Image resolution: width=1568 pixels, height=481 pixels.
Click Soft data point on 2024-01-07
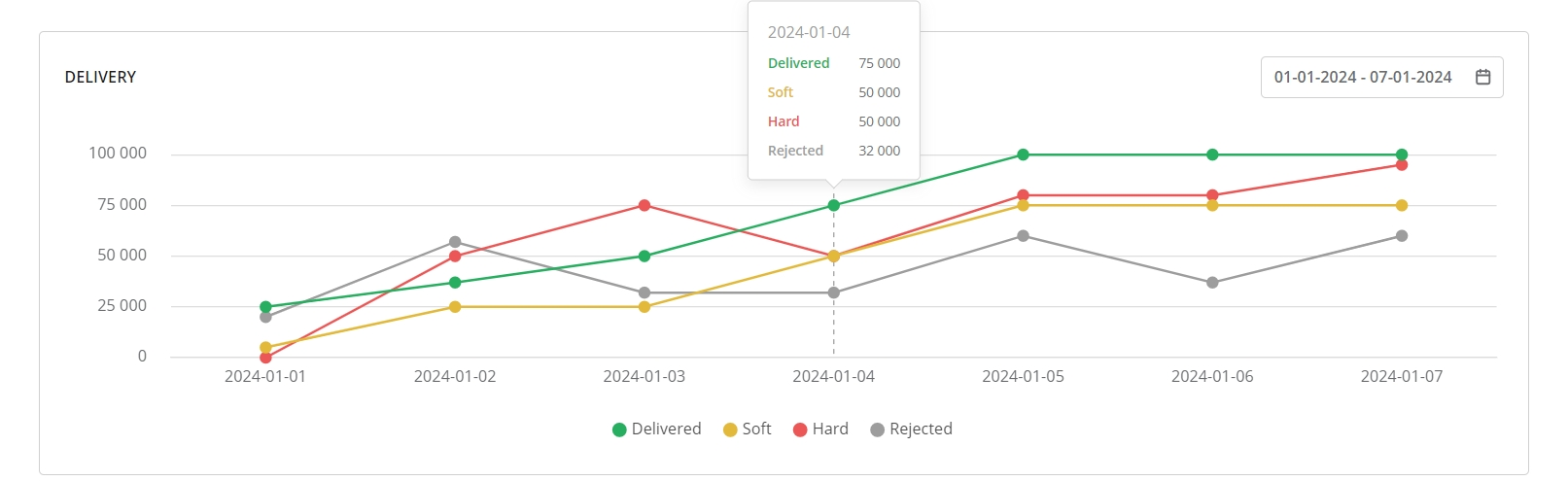click(1402, 206)
